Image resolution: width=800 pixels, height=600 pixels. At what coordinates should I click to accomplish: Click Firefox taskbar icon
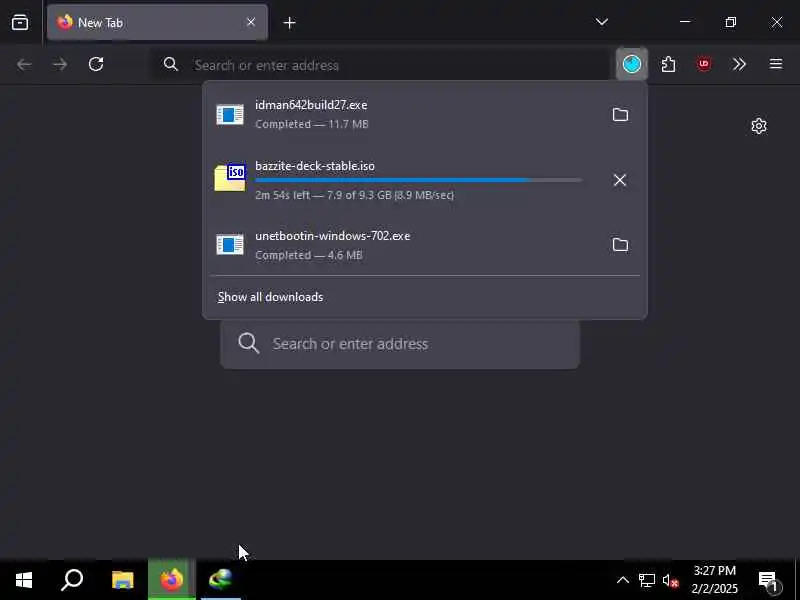(x=171, y=580)
